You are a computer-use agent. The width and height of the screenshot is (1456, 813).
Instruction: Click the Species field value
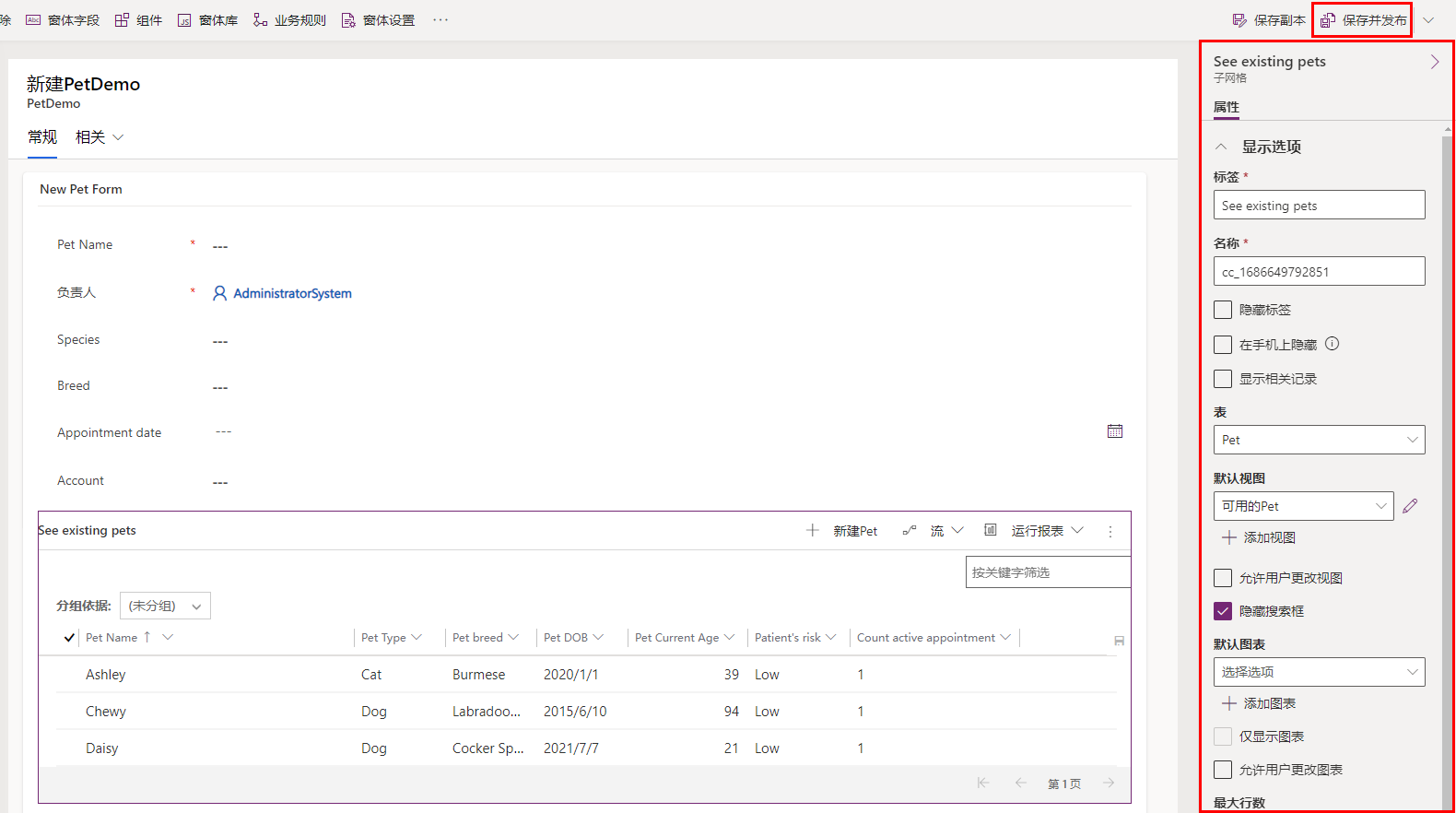(220, 341)
